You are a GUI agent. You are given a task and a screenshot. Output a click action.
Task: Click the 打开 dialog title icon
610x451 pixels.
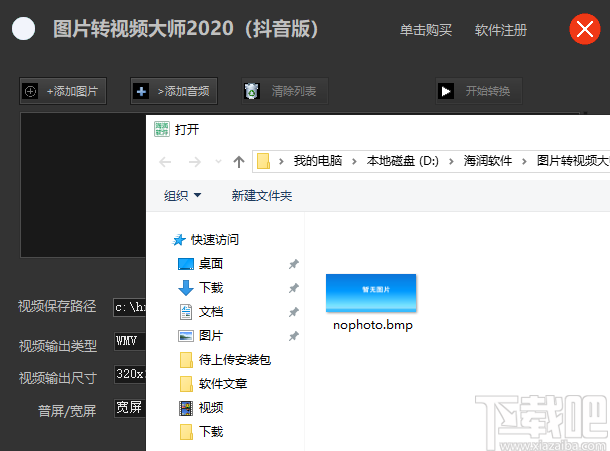(x=162, y=129)
